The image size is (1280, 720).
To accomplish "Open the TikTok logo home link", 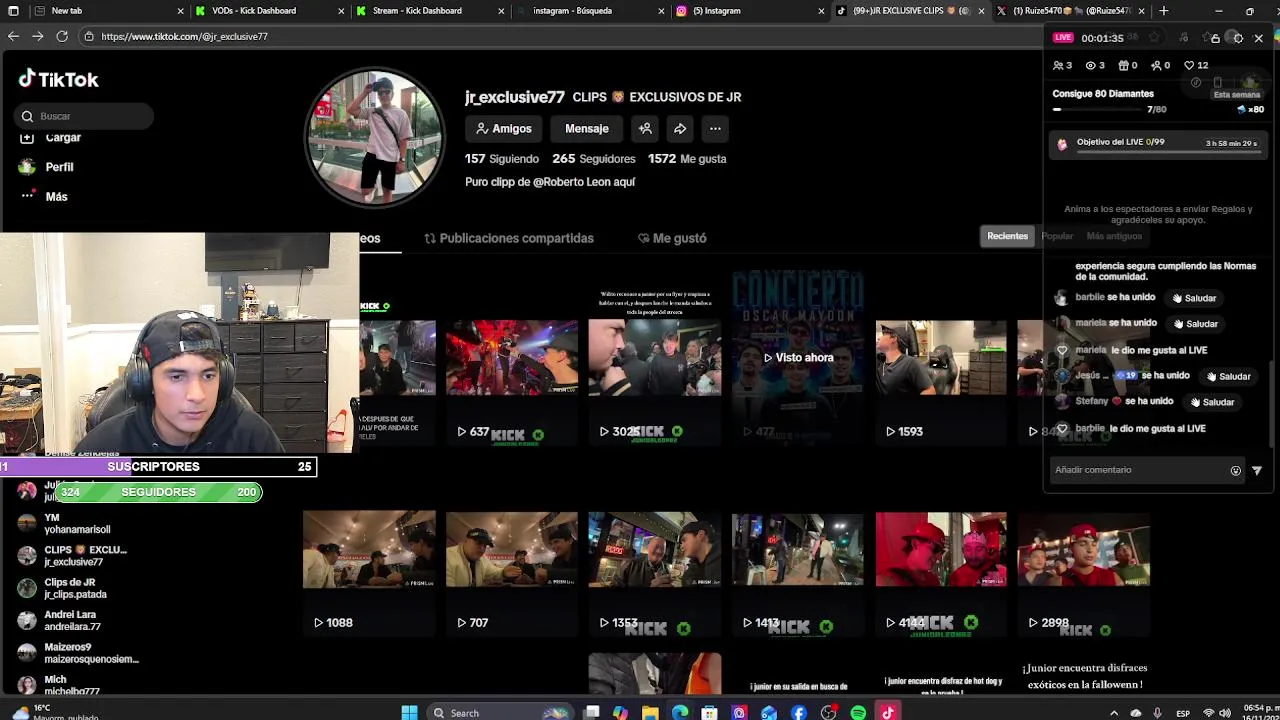I will [x=58, y=79].
